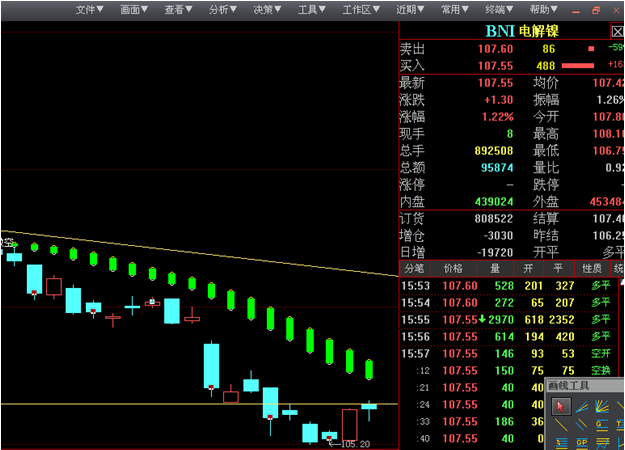Open the 分析 menu
Viewport: 625px width, 450px height.
pos(223,10)
